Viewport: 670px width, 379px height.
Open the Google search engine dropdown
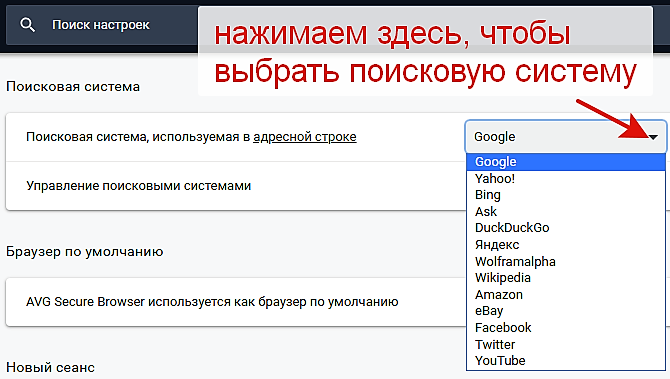click(x=566, y=137)
